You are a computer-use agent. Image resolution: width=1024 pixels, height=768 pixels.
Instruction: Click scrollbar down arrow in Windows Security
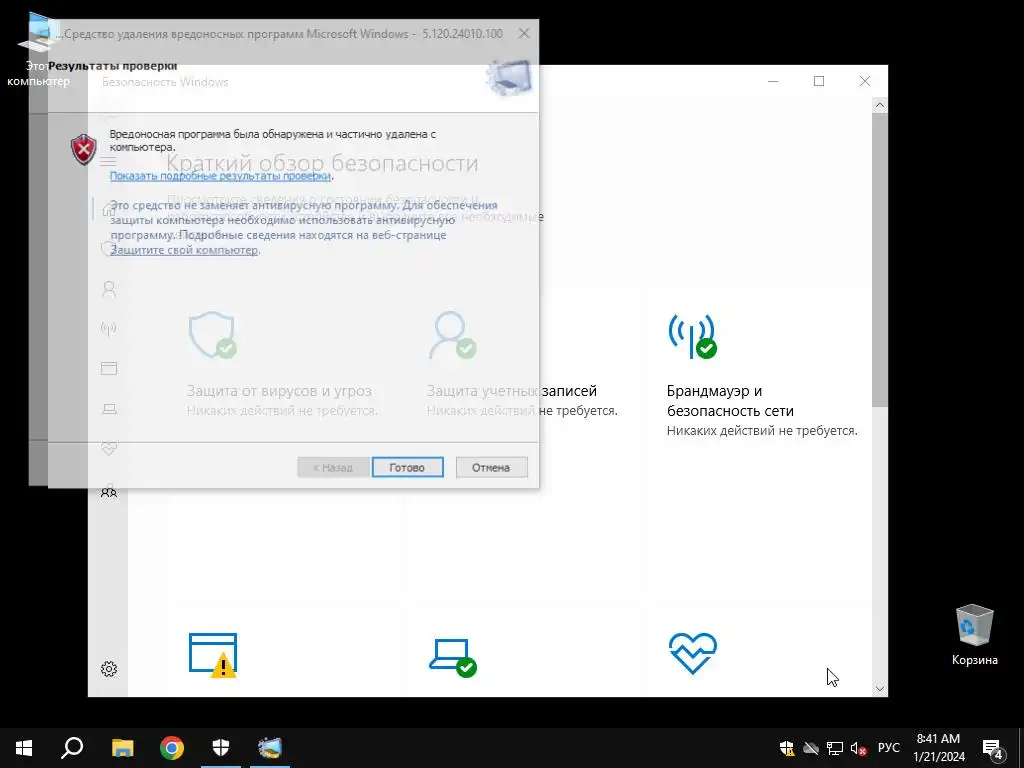tap(880, 688)
